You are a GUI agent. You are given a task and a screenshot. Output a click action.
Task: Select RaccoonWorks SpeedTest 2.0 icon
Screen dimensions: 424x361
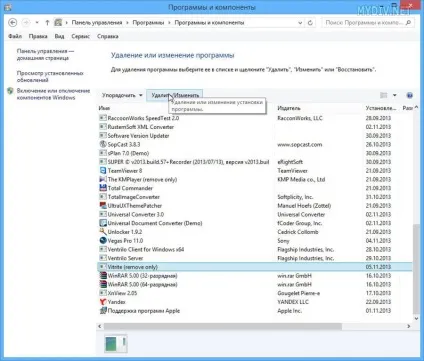point(103,118)
